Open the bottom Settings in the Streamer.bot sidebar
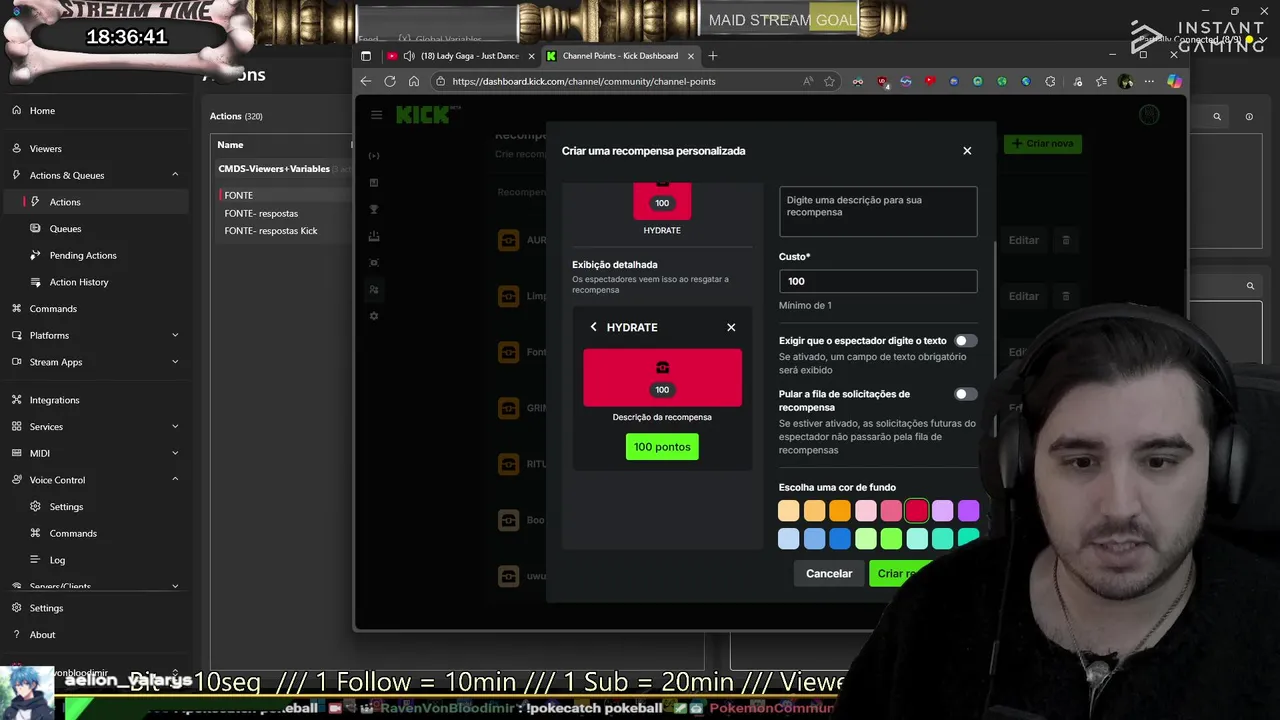1280x720 pixels. pos(46,608)
